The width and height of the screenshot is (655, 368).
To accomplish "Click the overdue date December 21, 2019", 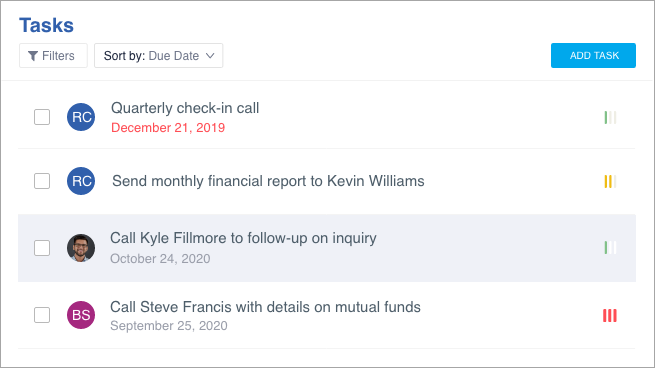I will click(168, 128).
